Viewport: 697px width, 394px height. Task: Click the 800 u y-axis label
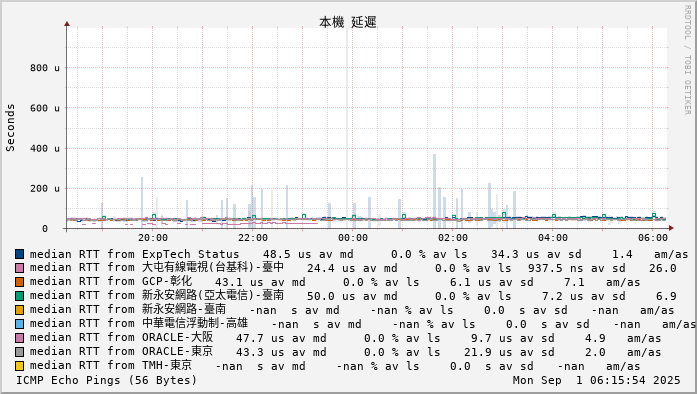point(44,68)
